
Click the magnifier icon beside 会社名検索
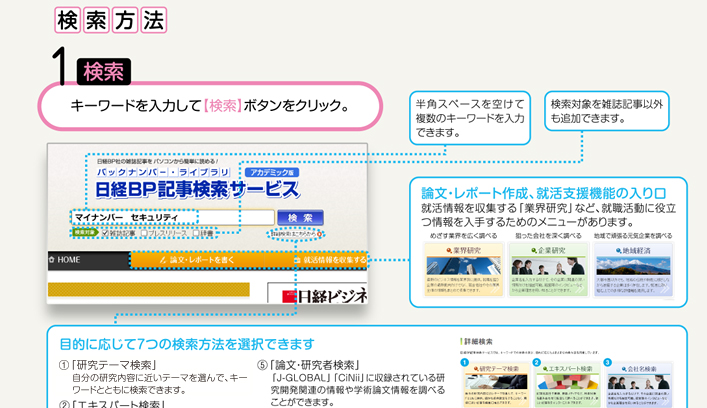tap(624, 369)
